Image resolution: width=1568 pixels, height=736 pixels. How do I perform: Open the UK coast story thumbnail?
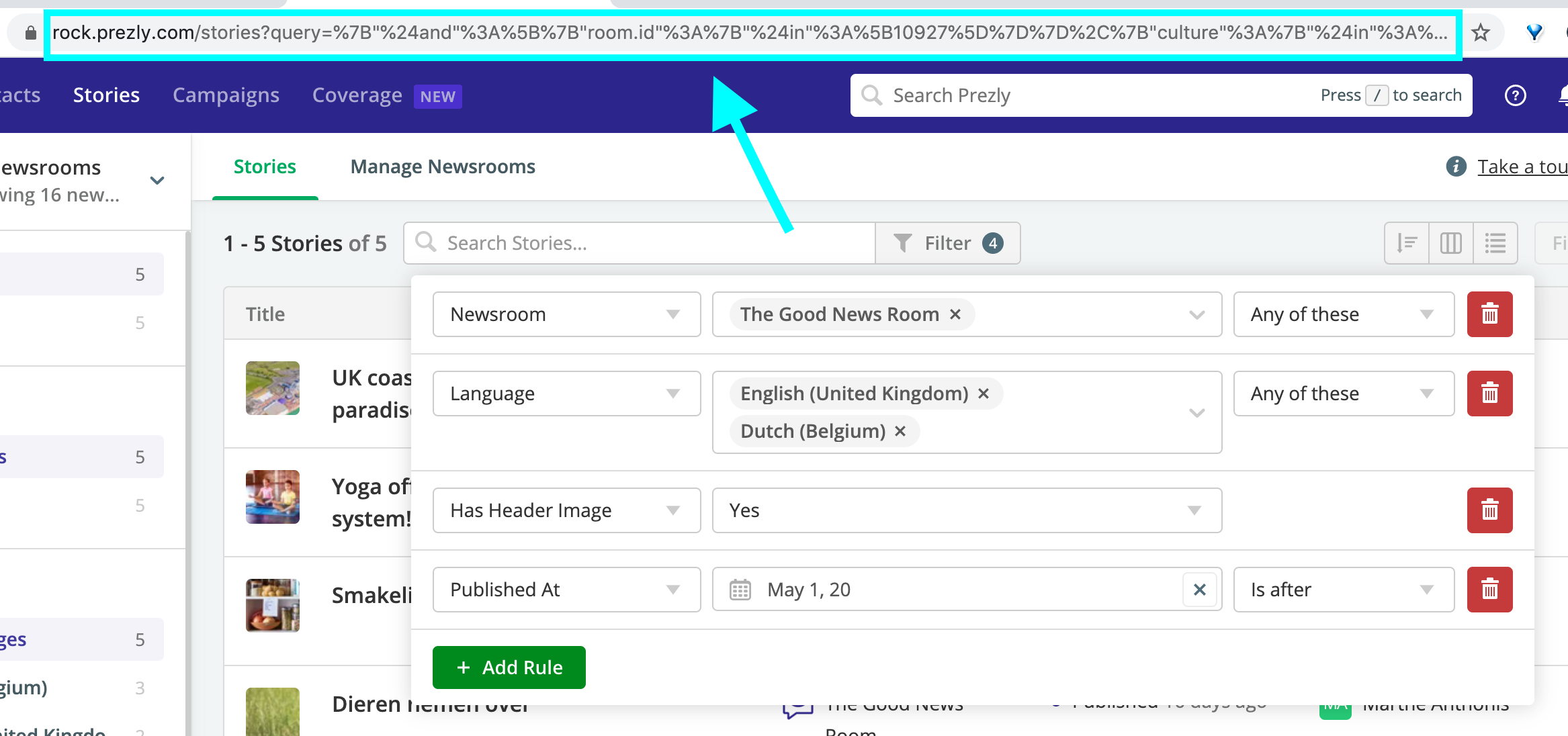click(273, 388)
